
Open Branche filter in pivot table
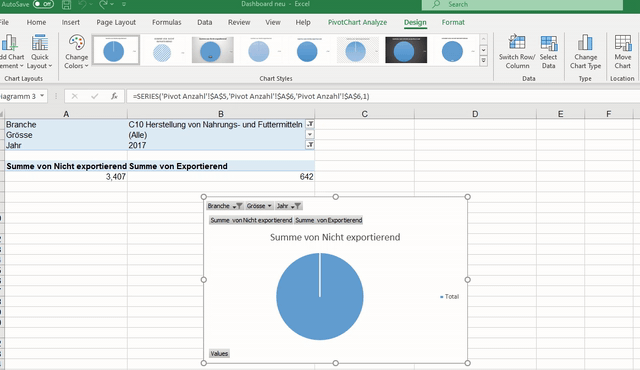click(310, 124)
